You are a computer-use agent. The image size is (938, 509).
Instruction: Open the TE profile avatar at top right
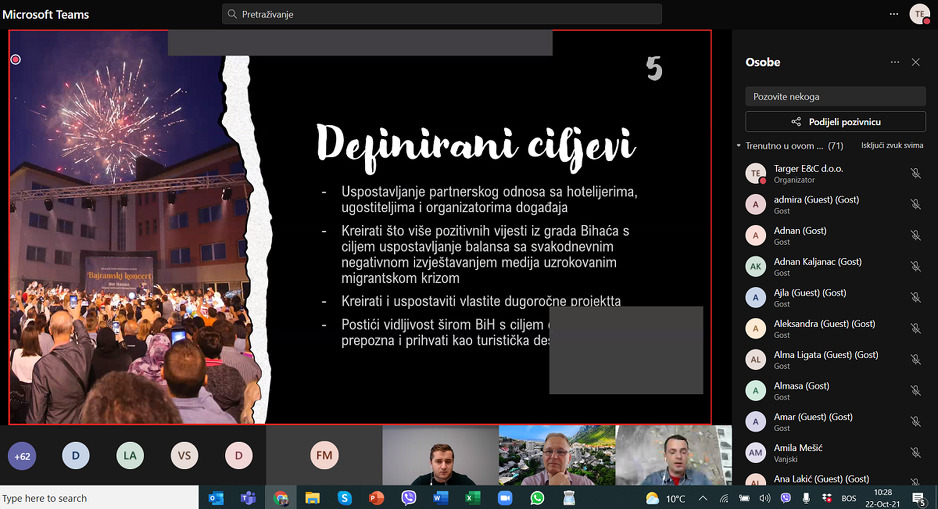click(x=919, y=14)
